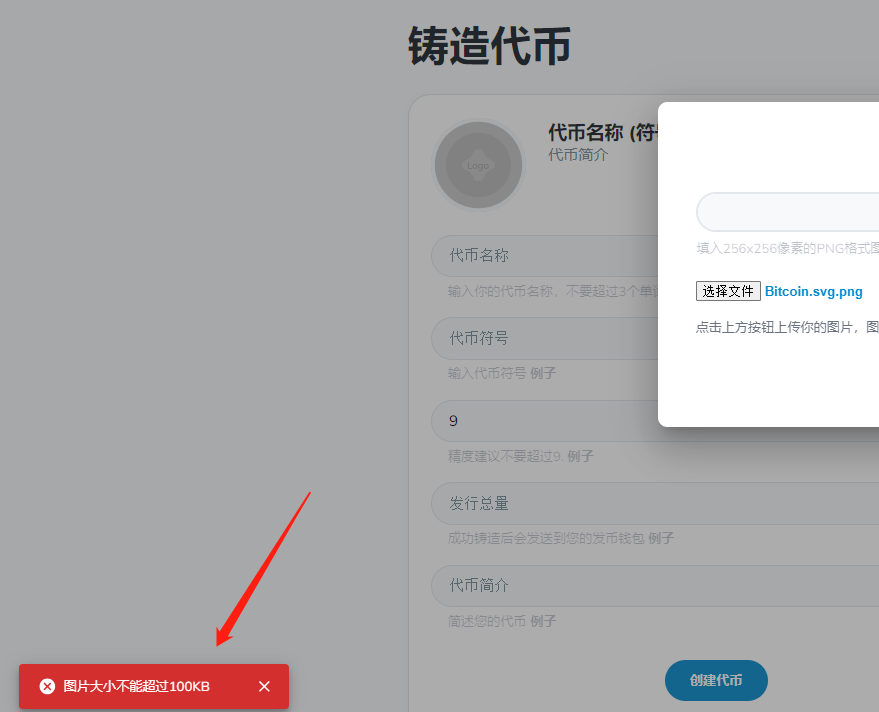
Task: Open the 例子 link under precision hint
Action: pyautogui.click(x=580, y=456)
